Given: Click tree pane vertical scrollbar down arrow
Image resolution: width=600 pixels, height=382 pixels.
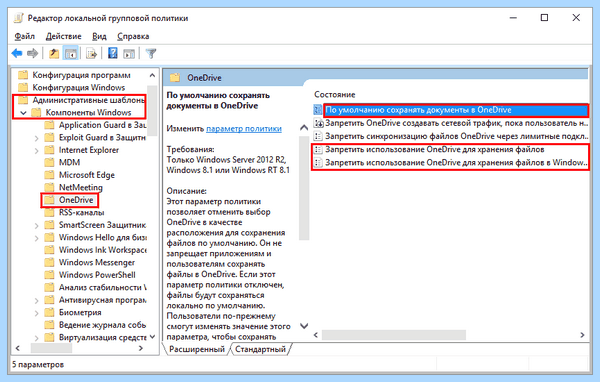Looking at the screenshot, I should pos(152,337).
